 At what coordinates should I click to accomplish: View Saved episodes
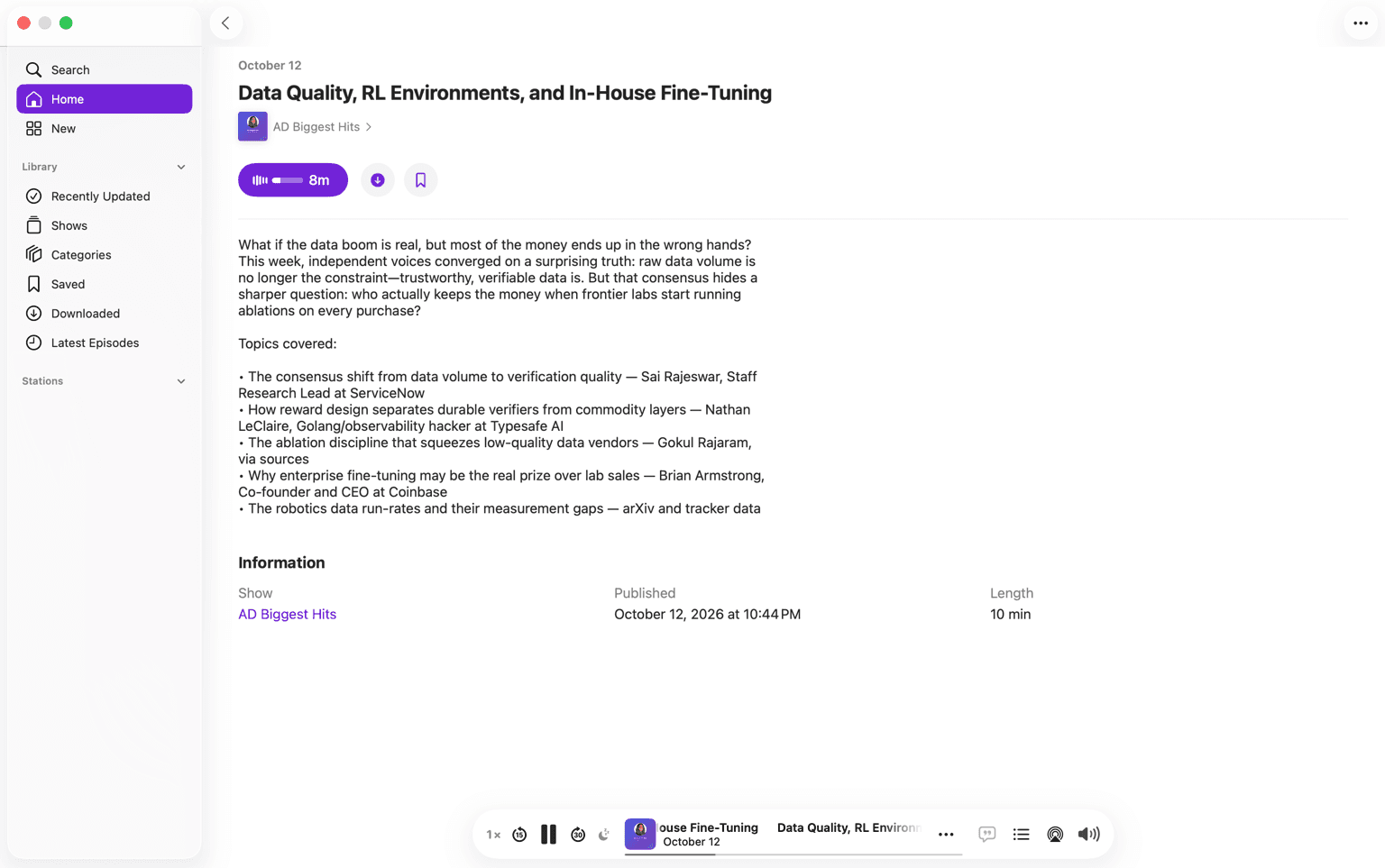tap(105, 284)
